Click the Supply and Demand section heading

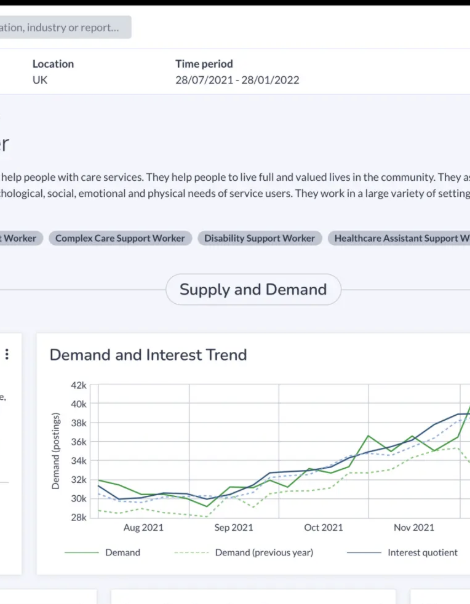[x=253, y=289]
